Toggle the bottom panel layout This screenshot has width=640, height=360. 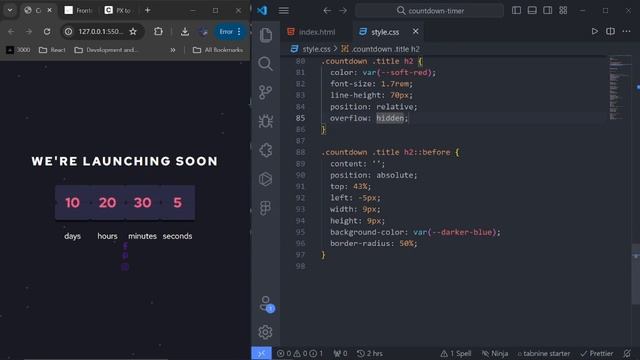coord(532,11)
